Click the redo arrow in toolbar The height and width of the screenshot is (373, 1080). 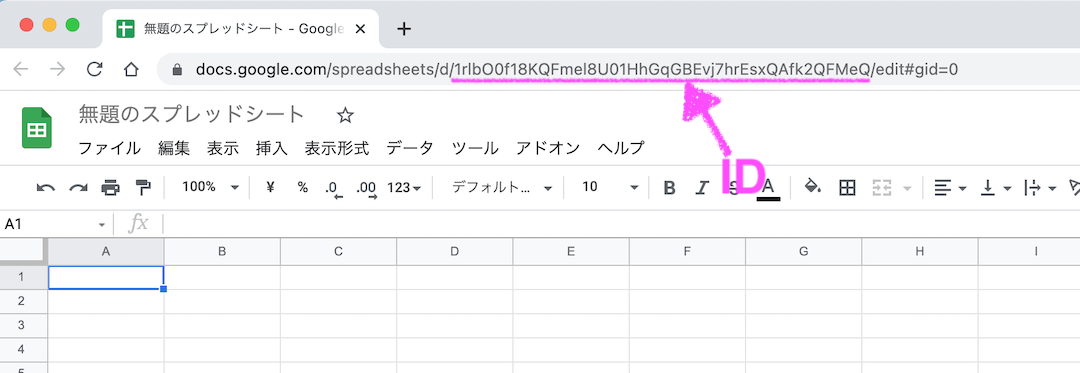[79, 187]
